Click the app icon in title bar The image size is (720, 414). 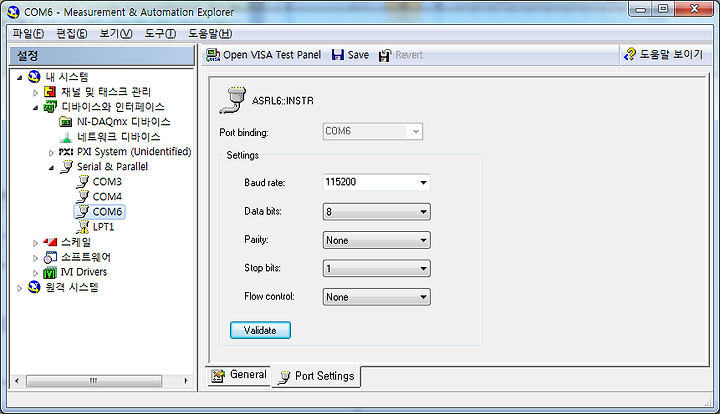pyautogui.click(x=13, y=12)
